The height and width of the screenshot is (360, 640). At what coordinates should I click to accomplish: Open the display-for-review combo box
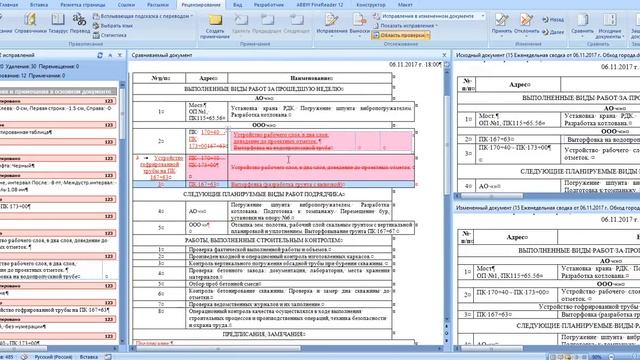pos(433,16)
